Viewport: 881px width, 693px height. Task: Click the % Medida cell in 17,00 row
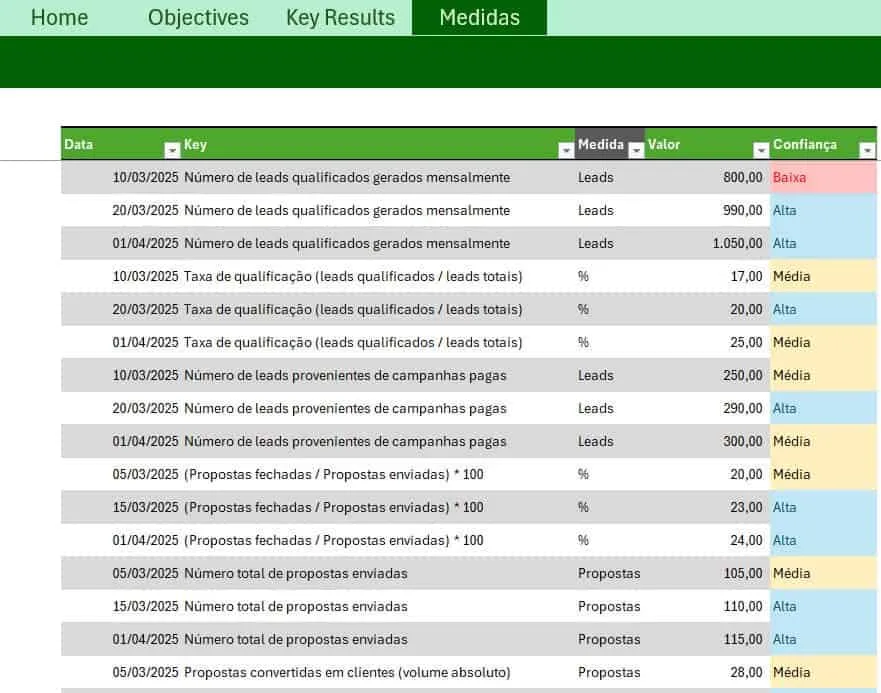[x=610, y=277]
